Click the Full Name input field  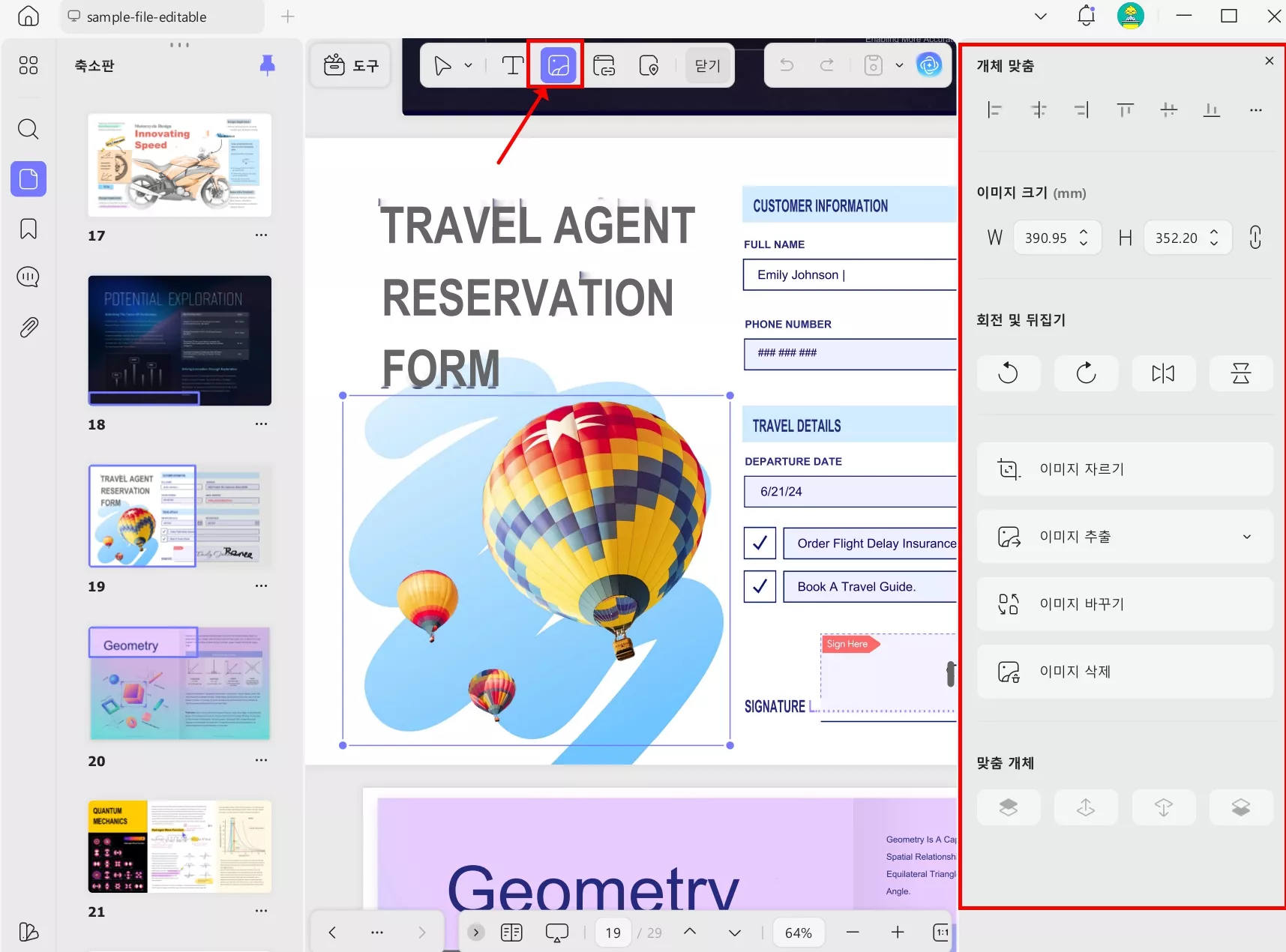[850, 274]
